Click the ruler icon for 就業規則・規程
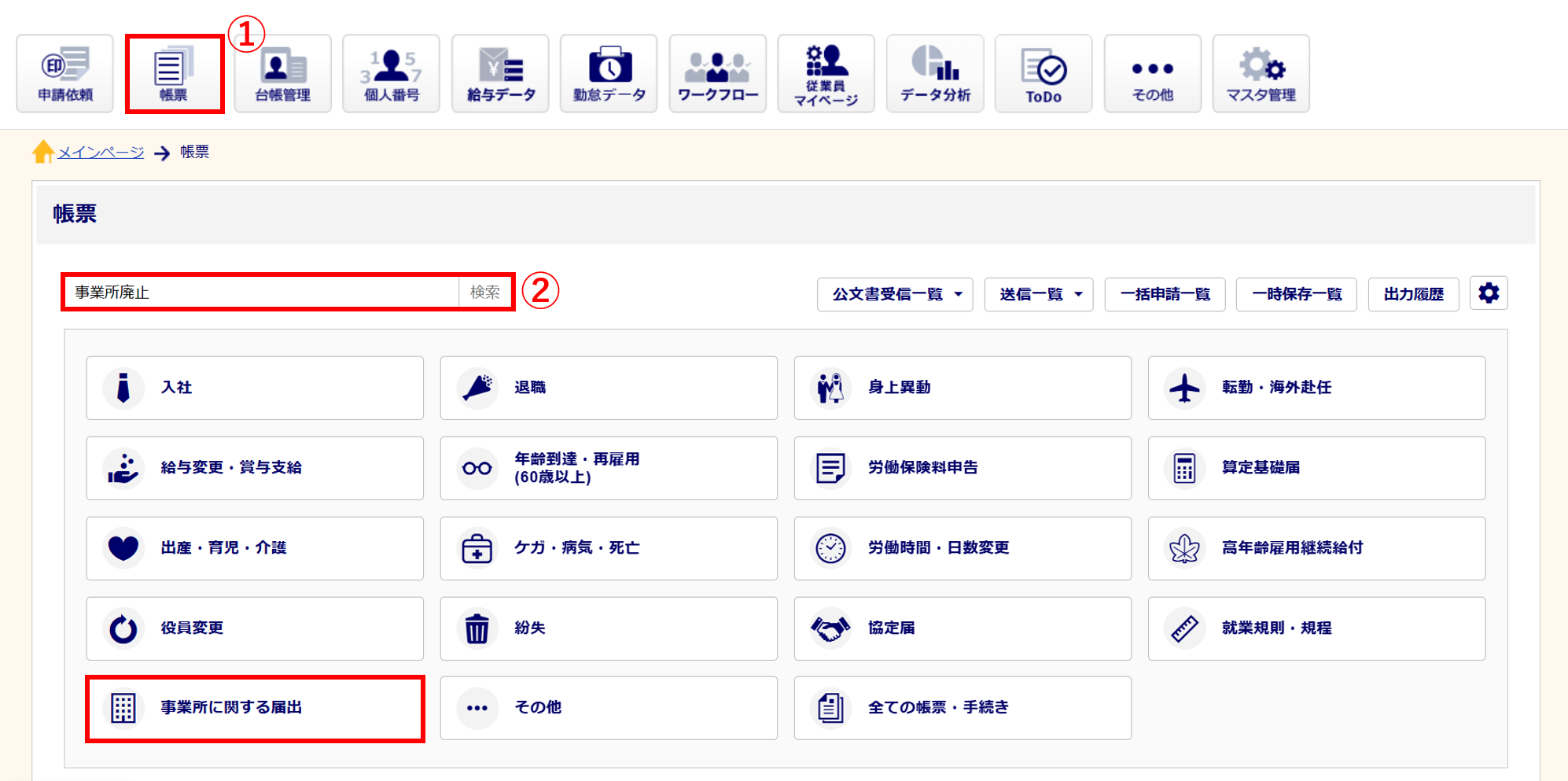Screen dimensions: 1568x781 1184,628
